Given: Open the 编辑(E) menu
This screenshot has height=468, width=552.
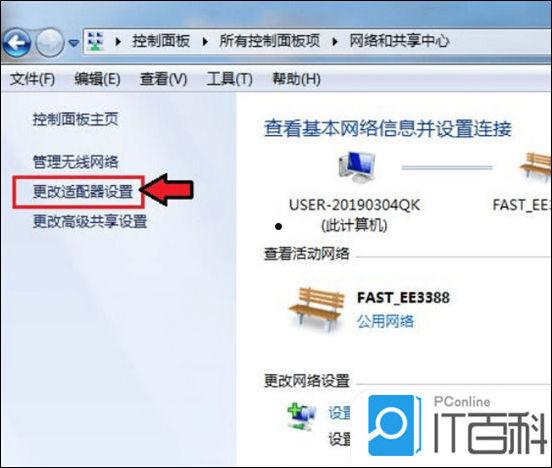Looking at the screenshot, I should (x=98, y=79).
